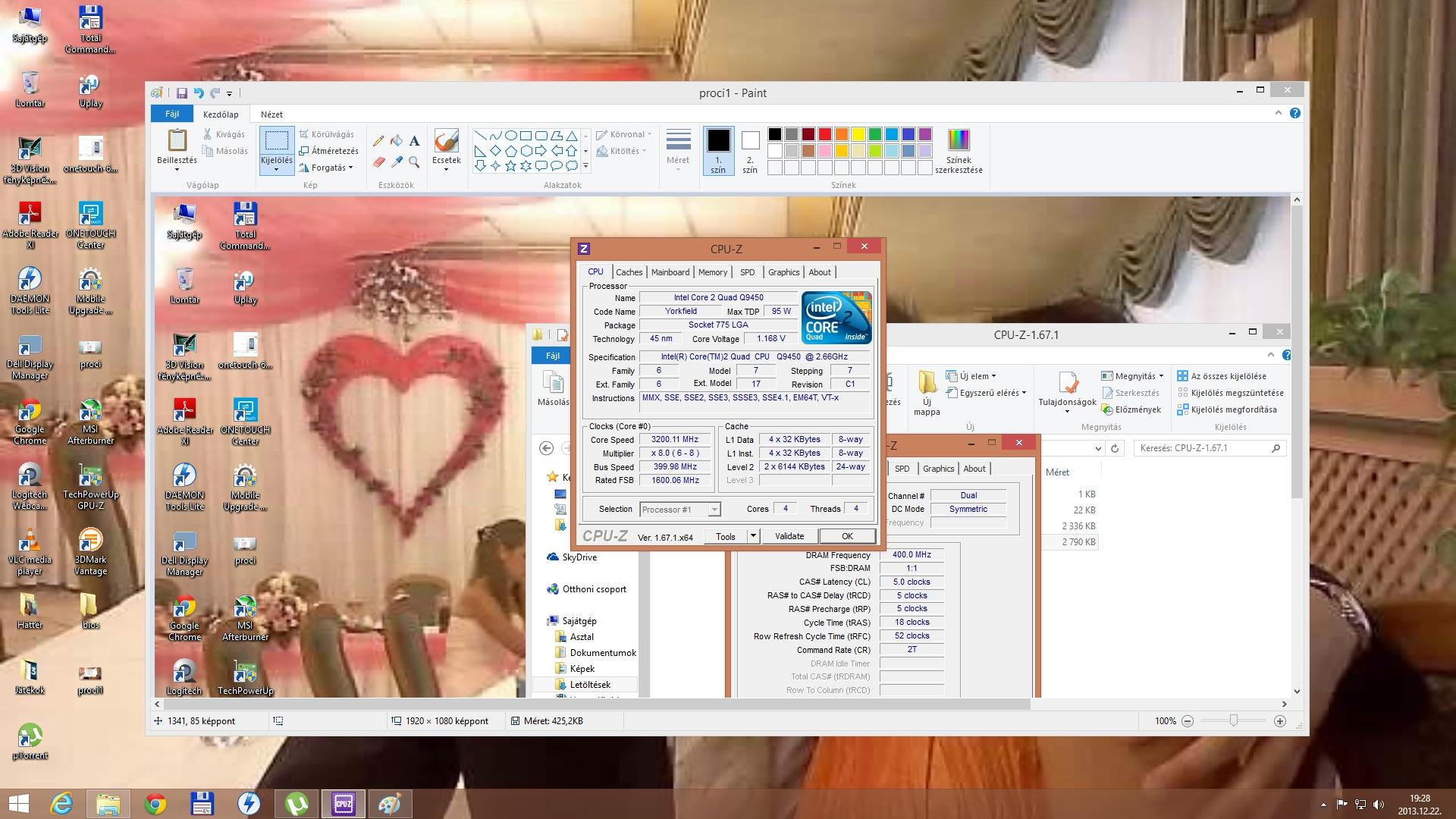Choose the Text tool (A)

pos(414,141)
